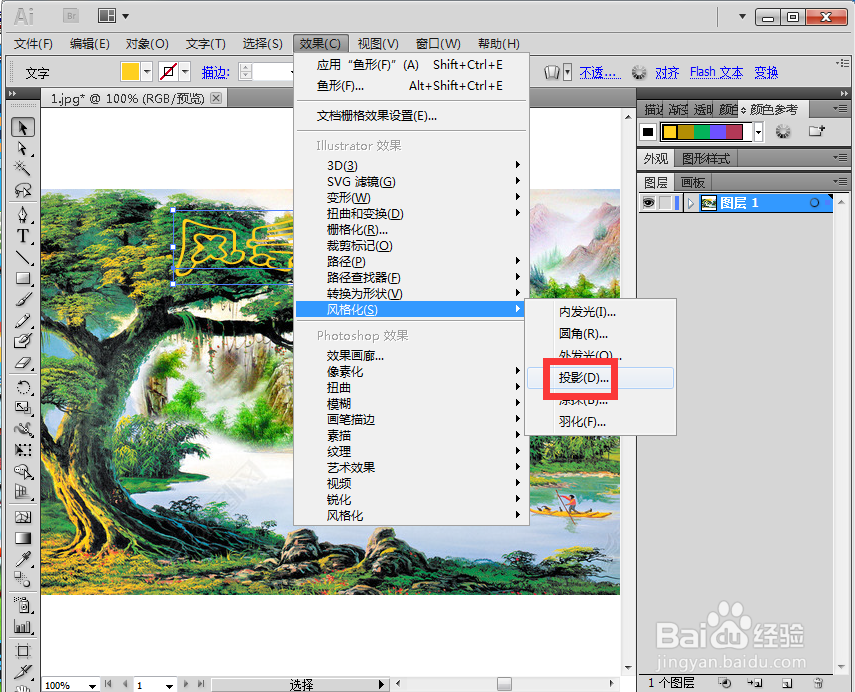855x692 pixels.
Task: Open fill color dropdown arrow
Action: [146, 71]
